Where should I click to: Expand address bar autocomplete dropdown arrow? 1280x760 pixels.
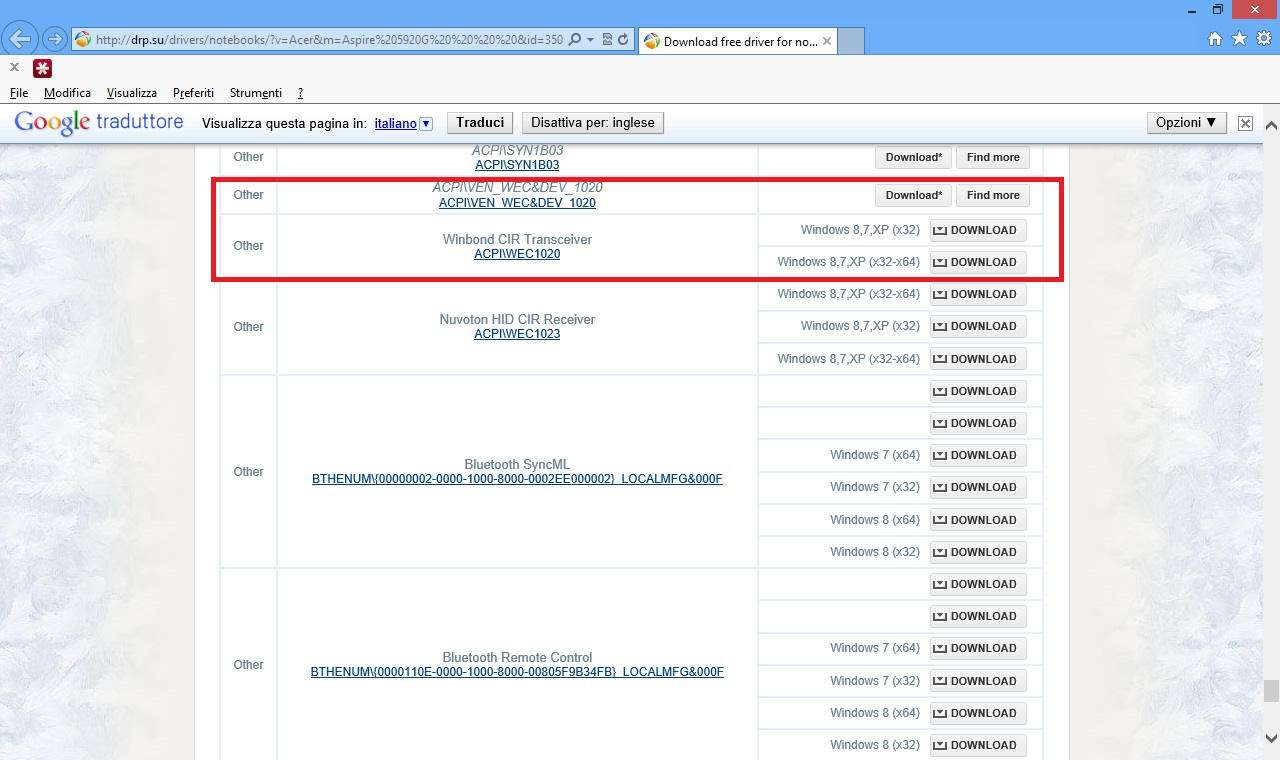[x=590, y=40]
